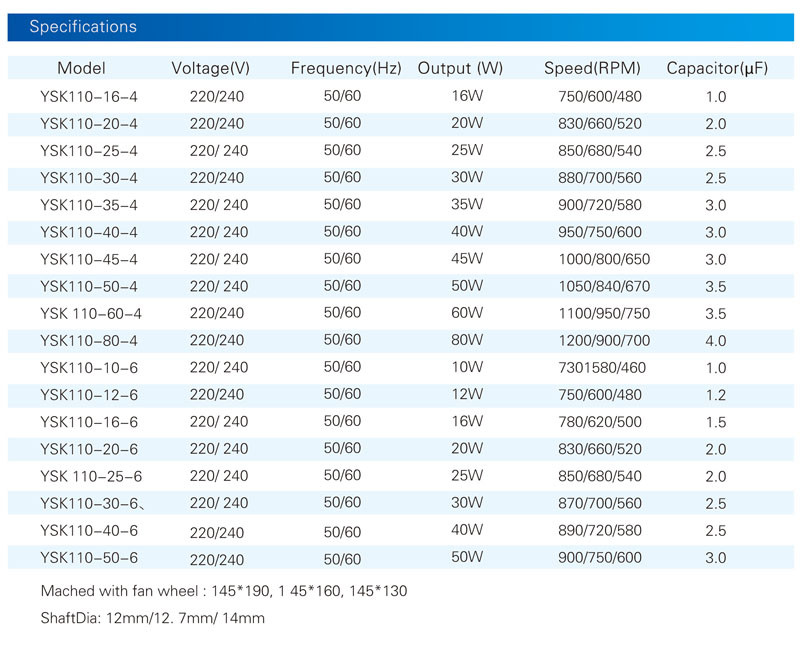Select the ShaftDia specification line

click(152, 618)
